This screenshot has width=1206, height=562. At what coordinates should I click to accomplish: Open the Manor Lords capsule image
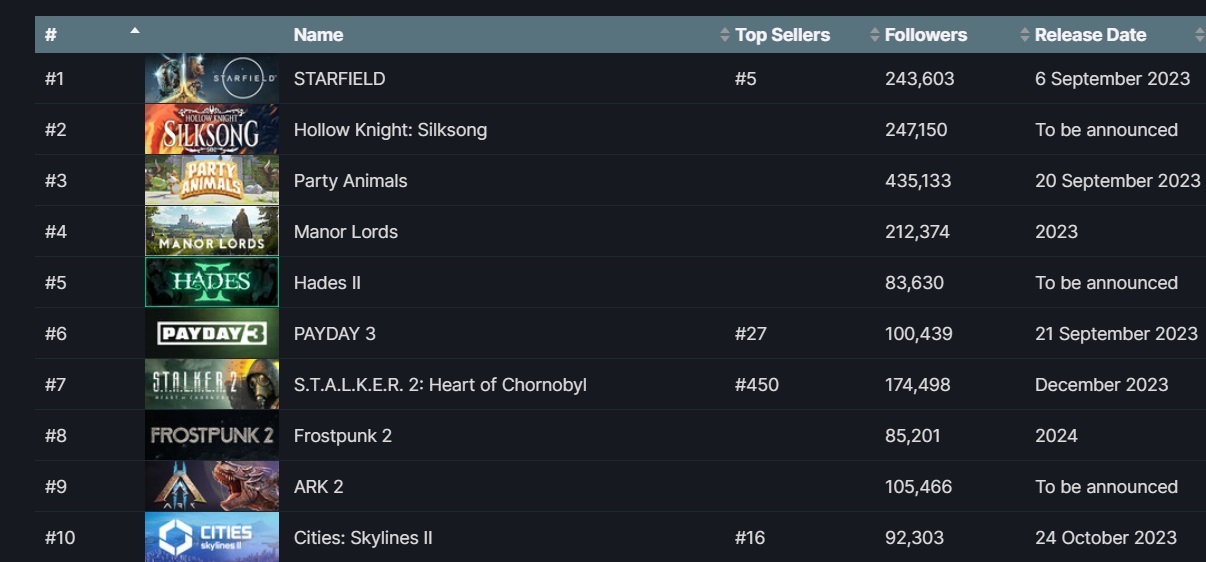[211, 232]
